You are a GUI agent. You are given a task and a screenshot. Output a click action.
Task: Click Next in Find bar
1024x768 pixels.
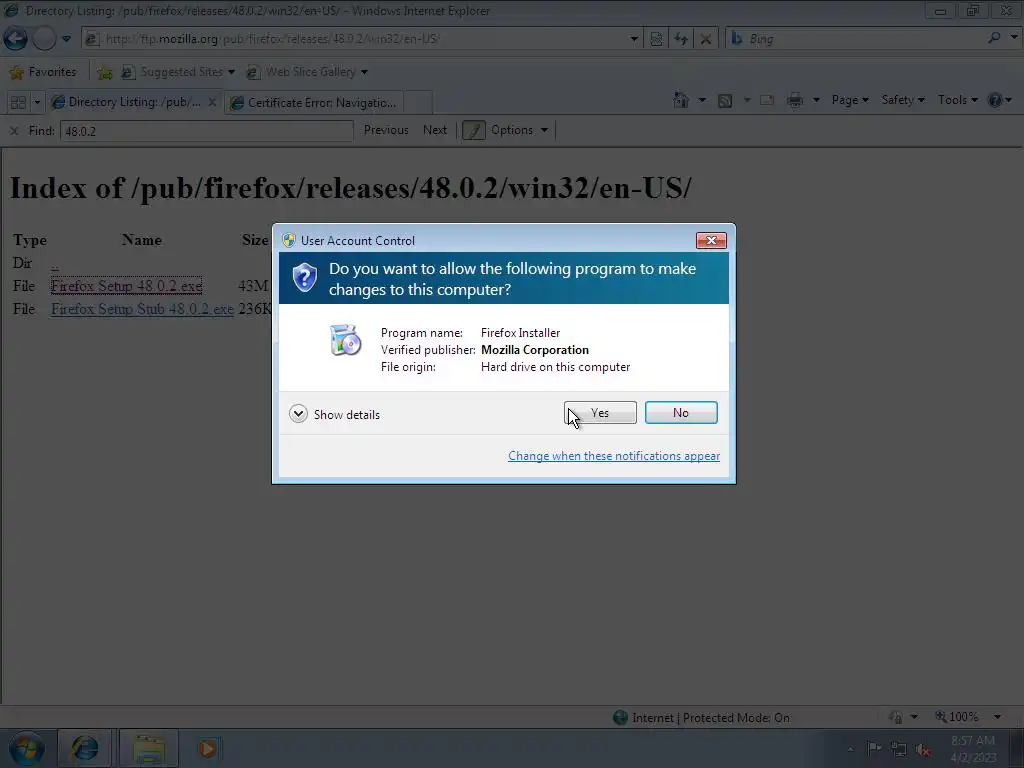(x=435, y=130)
